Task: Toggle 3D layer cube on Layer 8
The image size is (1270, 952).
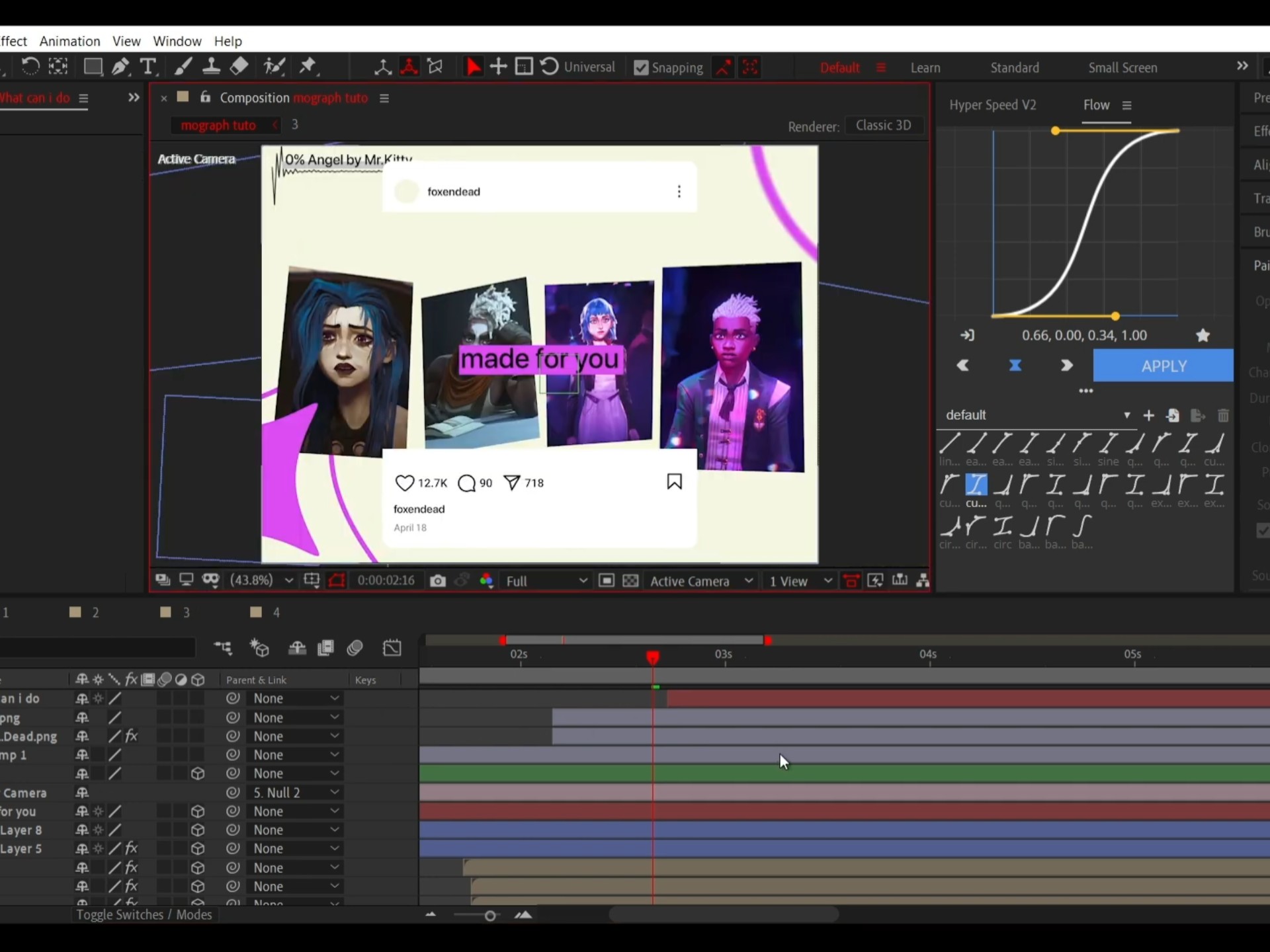Action: click(197, 830)
